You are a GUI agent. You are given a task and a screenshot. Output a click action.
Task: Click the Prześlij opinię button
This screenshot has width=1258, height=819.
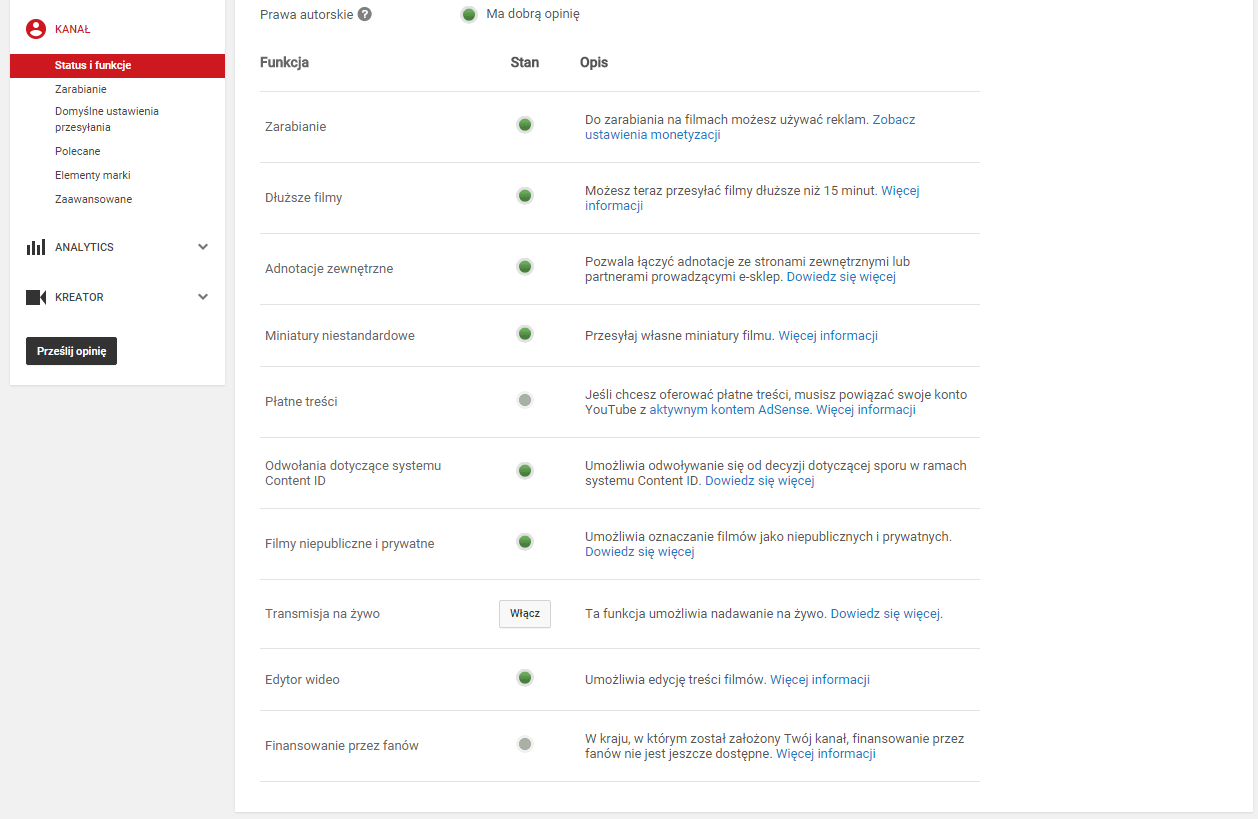pos(71,351)
